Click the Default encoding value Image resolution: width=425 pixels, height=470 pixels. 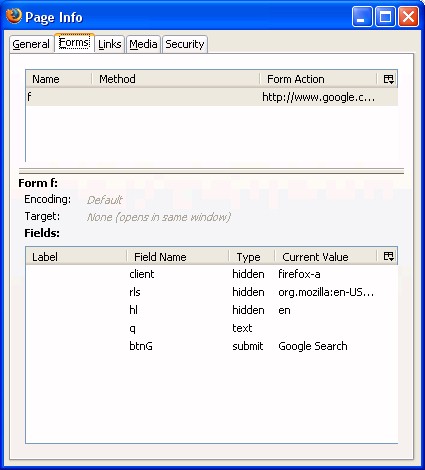click(104, 200)
